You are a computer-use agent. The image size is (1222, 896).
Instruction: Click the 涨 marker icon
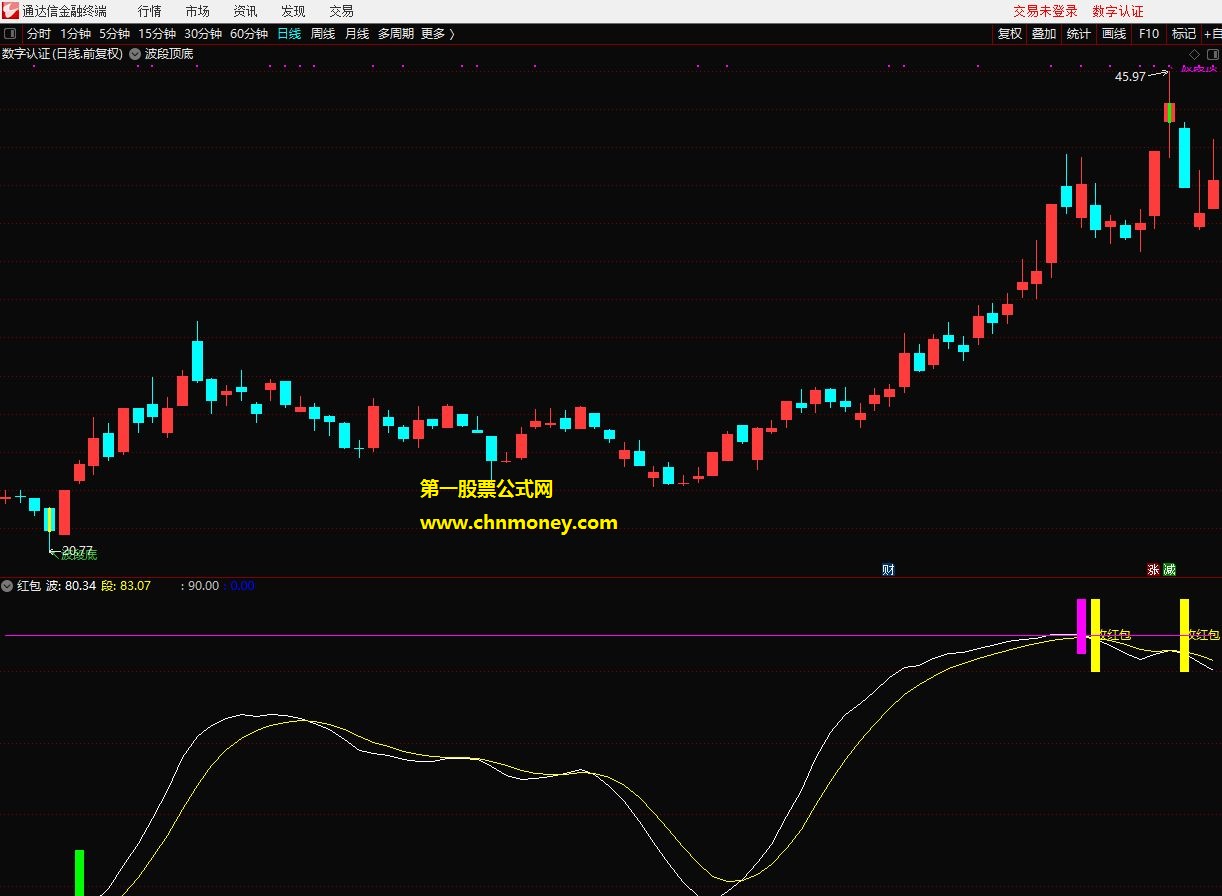pos(1153,569)
